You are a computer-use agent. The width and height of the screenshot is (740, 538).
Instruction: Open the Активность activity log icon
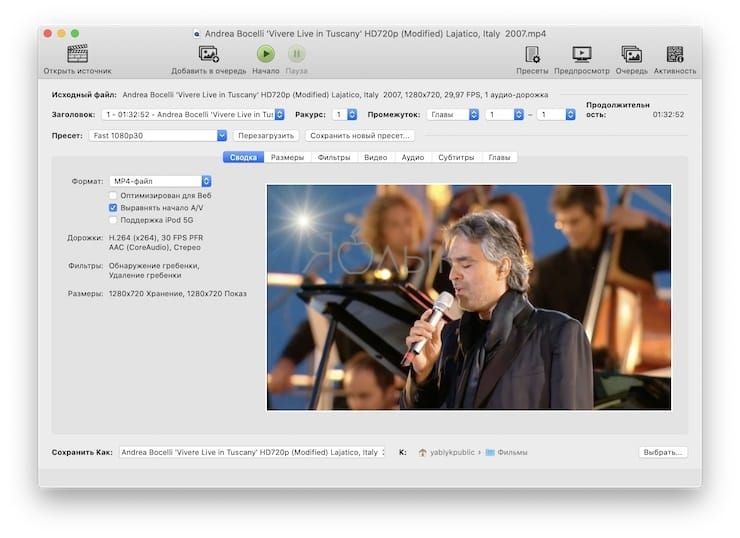point(675,54)
